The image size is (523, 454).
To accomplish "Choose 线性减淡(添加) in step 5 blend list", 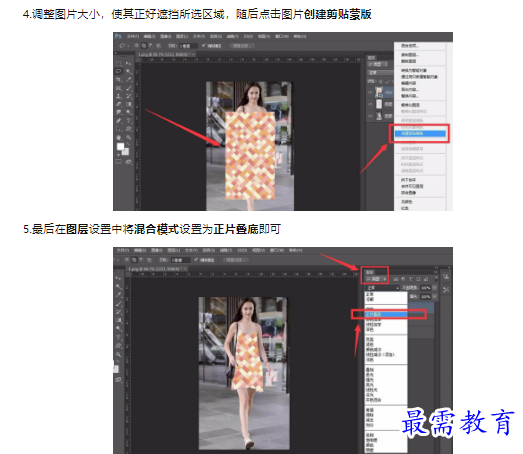I will point(380,355).
